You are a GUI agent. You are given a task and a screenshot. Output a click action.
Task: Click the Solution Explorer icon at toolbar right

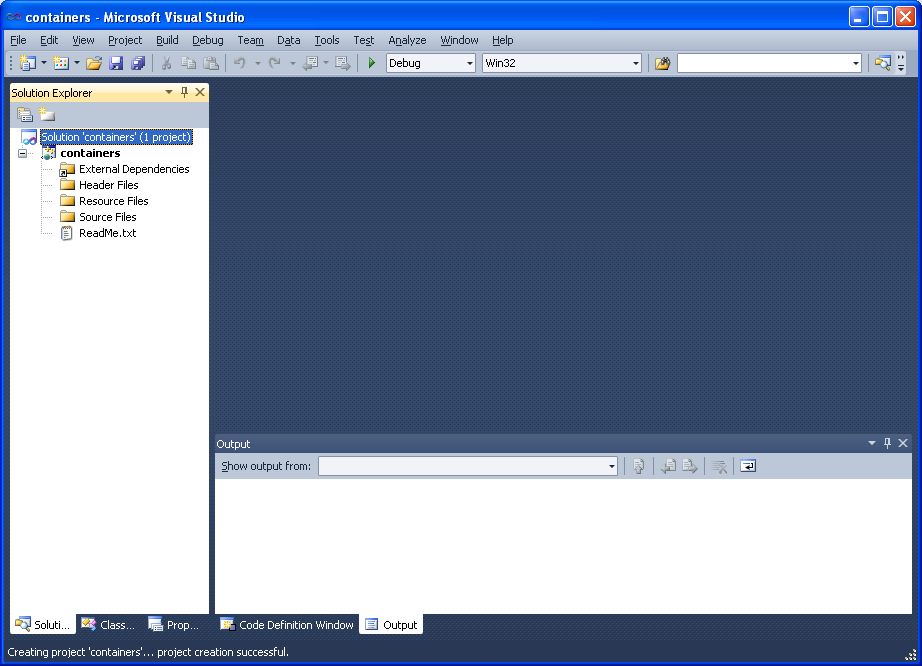(x=882, y=63)
